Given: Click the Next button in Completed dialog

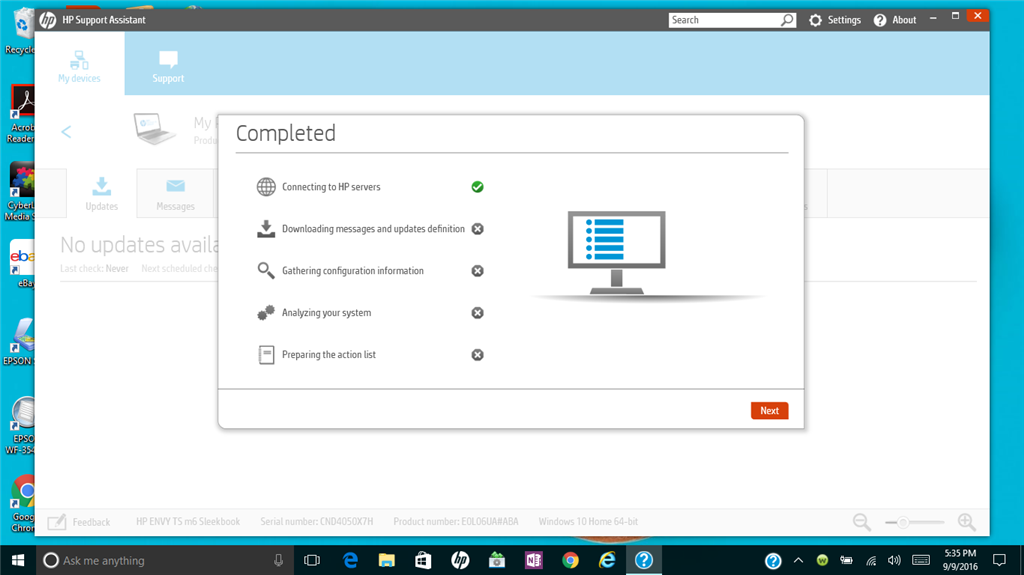Looking at the screenshot, I should point(769,410).
